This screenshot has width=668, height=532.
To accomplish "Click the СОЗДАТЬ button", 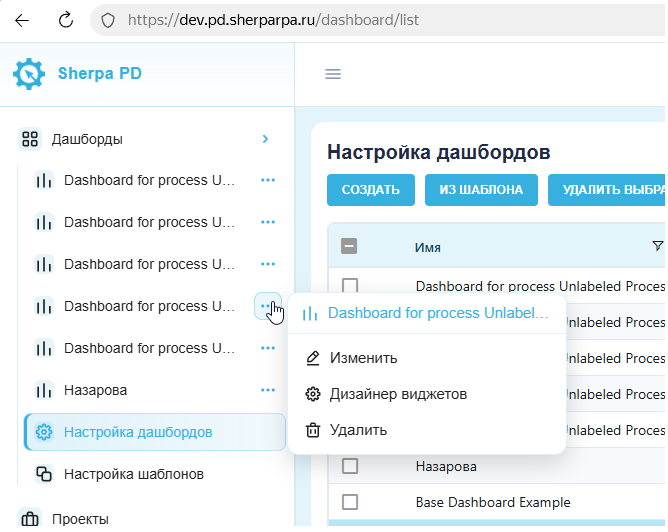I will point(371,190).
